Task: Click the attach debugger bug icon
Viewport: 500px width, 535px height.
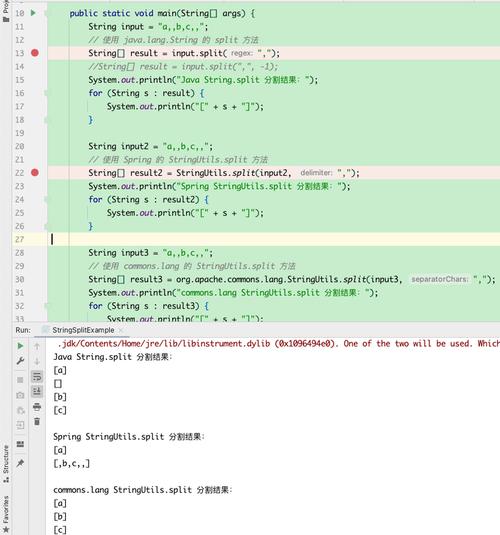Action: (x=20, y=410)
